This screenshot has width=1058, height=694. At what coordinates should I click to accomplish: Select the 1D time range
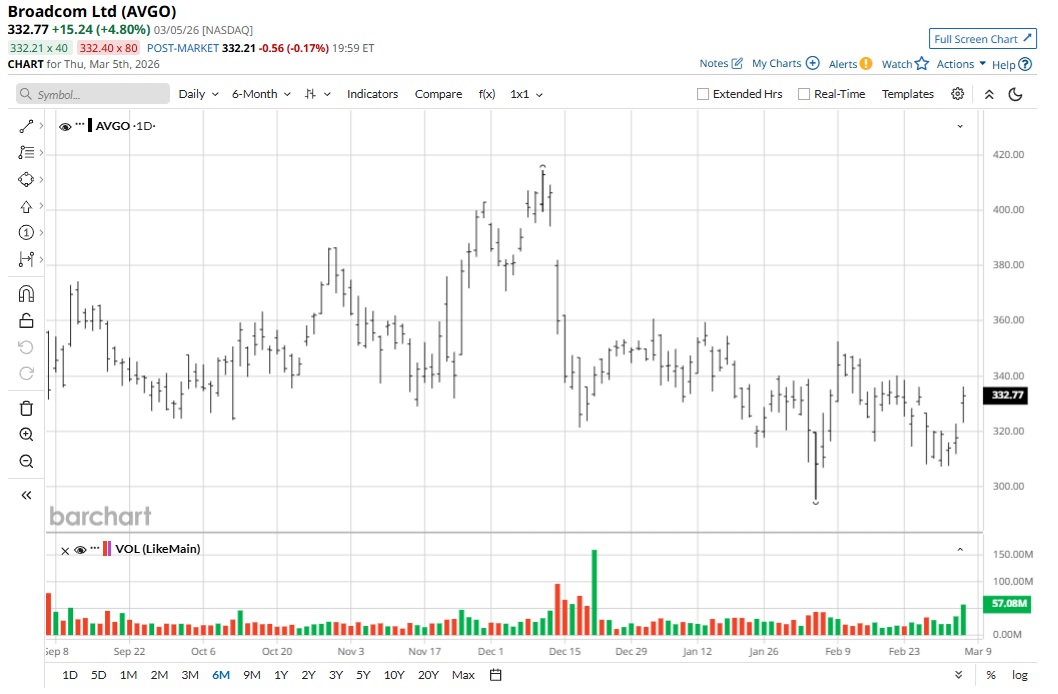point(69,675)
